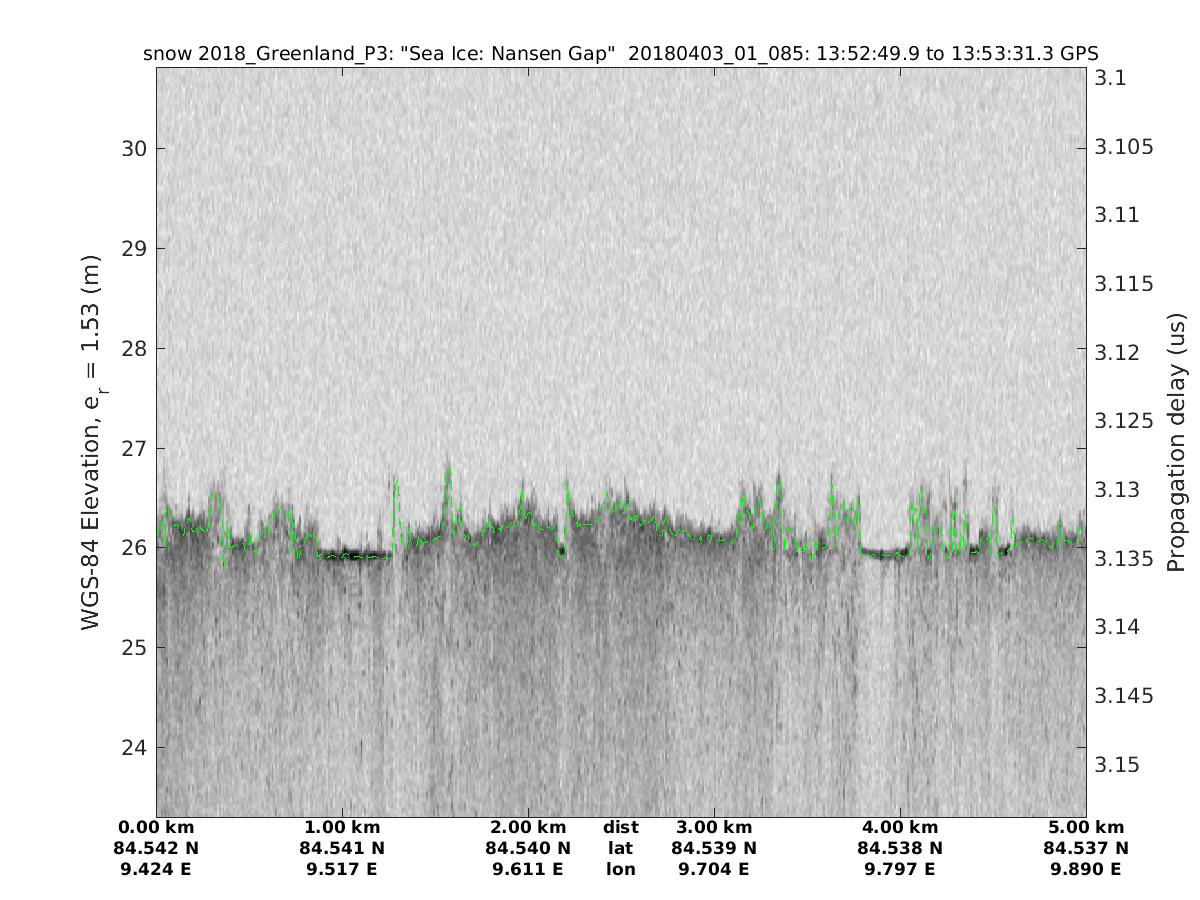This screenshot has width=1200, height=900.
Task: Click the plot title text at top
Action: (x=620, y=54)
